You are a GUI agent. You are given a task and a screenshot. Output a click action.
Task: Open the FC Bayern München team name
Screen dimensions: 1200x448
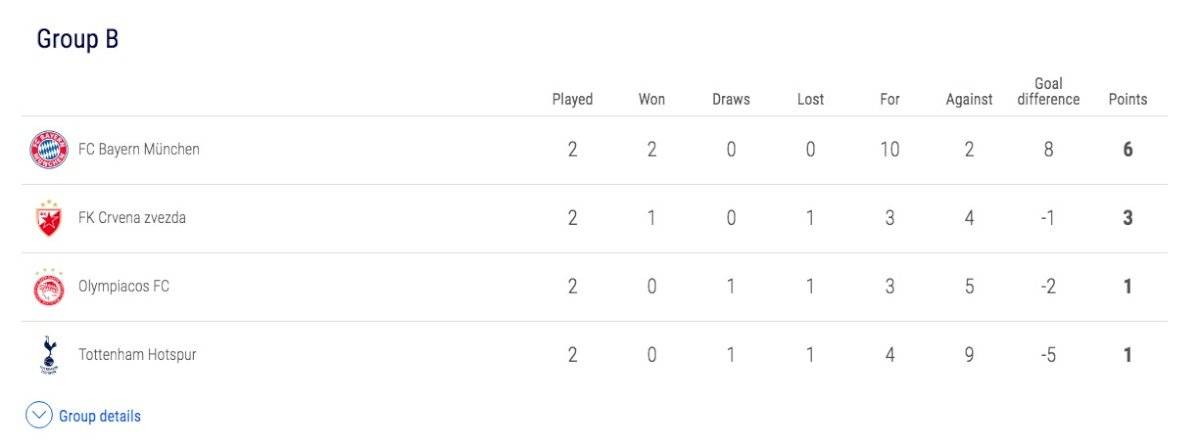point(139,150)
